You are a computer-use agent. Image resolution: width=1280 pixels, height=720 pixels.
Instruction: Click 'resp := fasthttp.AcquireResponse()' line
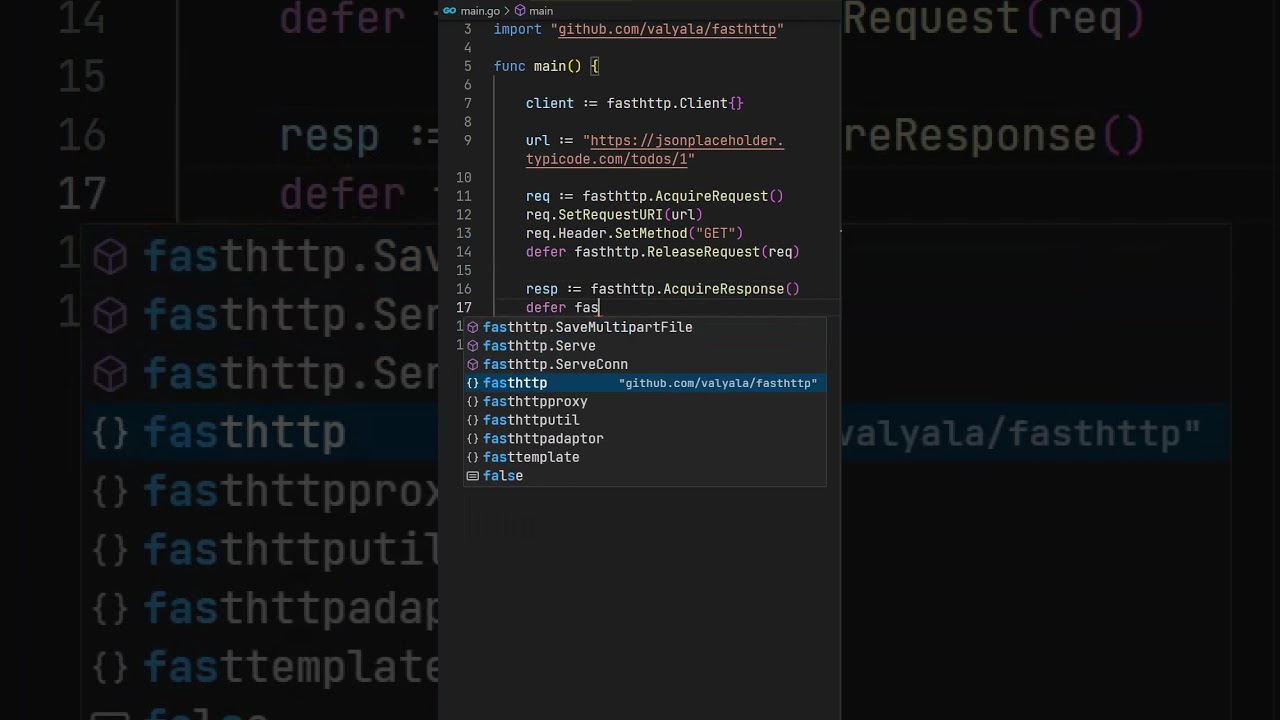(x=663, y=289)
